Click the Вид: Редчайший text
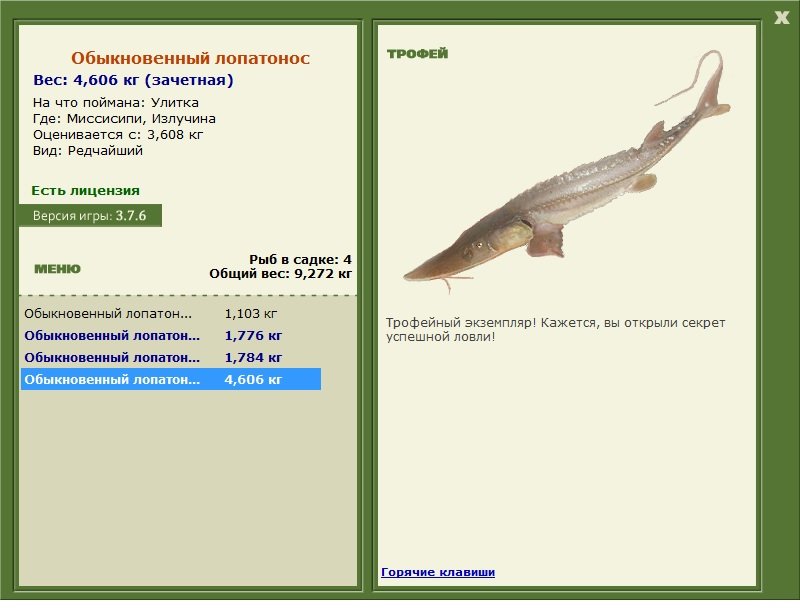Screen dimensions: 800x614 (88, 151)
